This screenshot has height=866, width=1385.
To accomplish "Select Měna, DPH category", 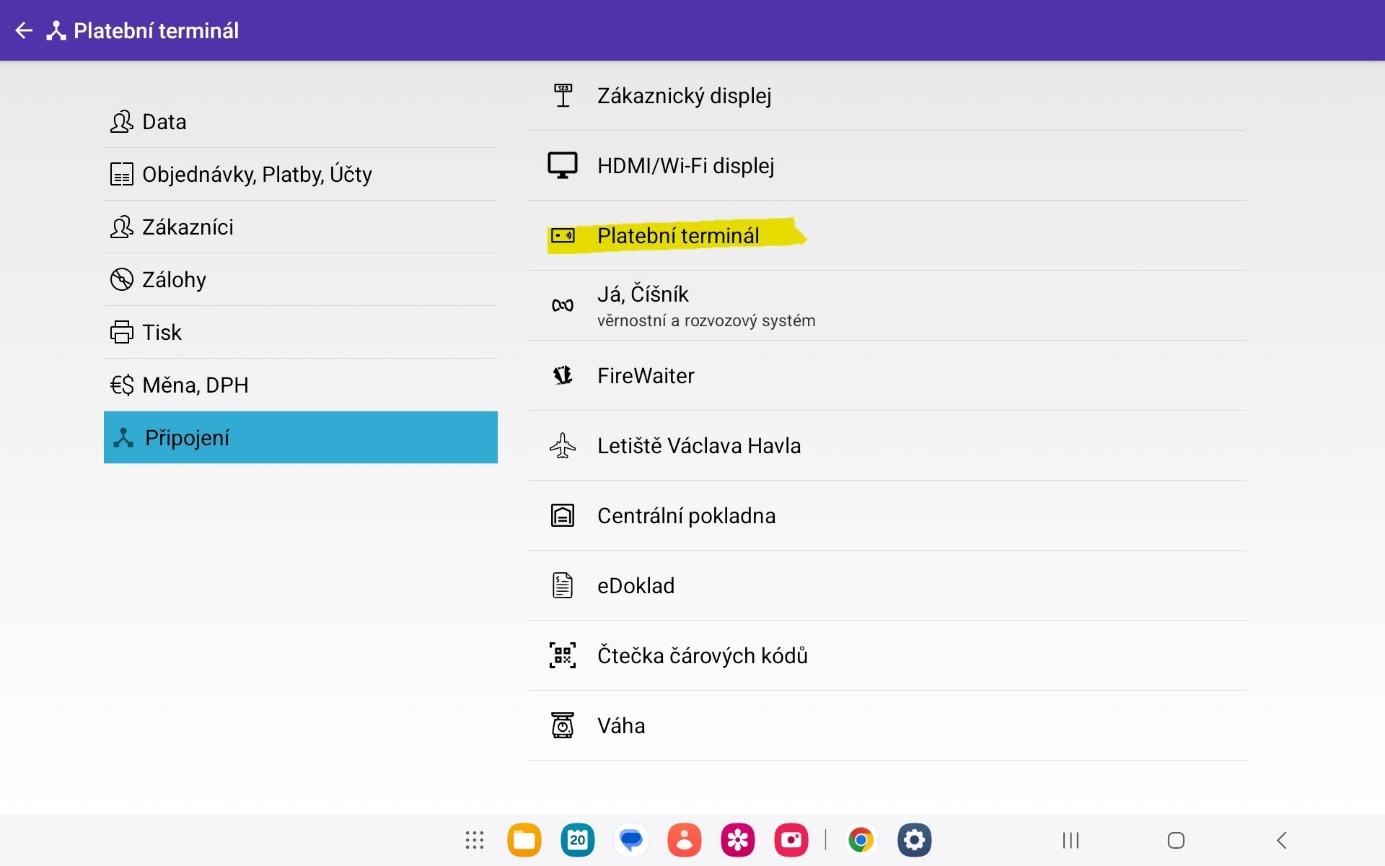I will coord(301,385).
